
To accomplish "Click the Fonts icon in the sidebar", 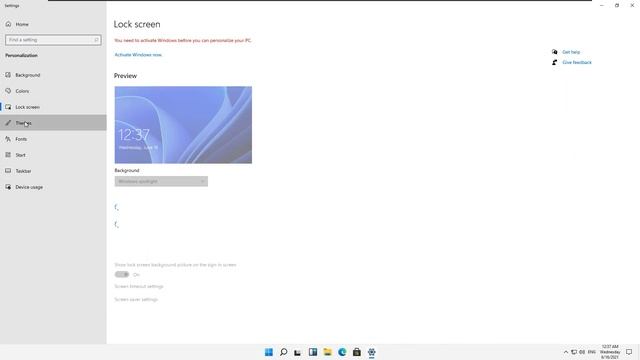I will pos(8,139).
